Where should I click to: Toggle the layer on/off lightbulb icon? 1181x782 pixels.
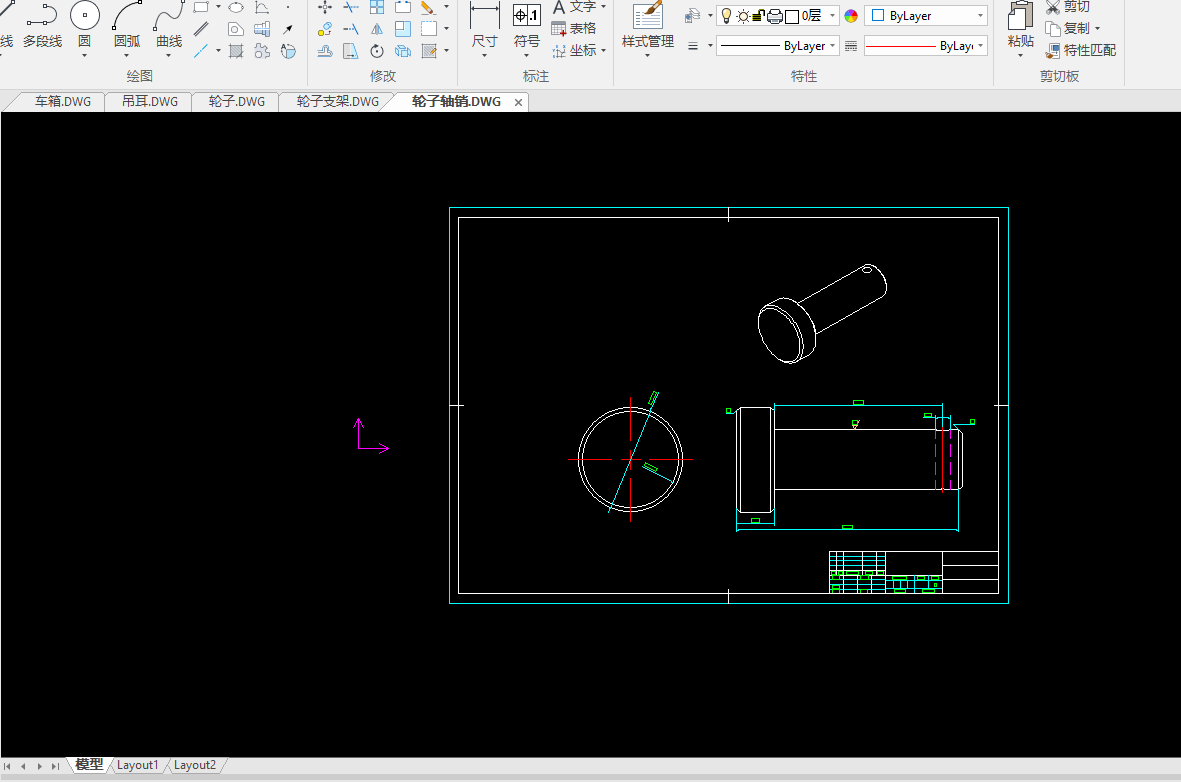[726, 16]
